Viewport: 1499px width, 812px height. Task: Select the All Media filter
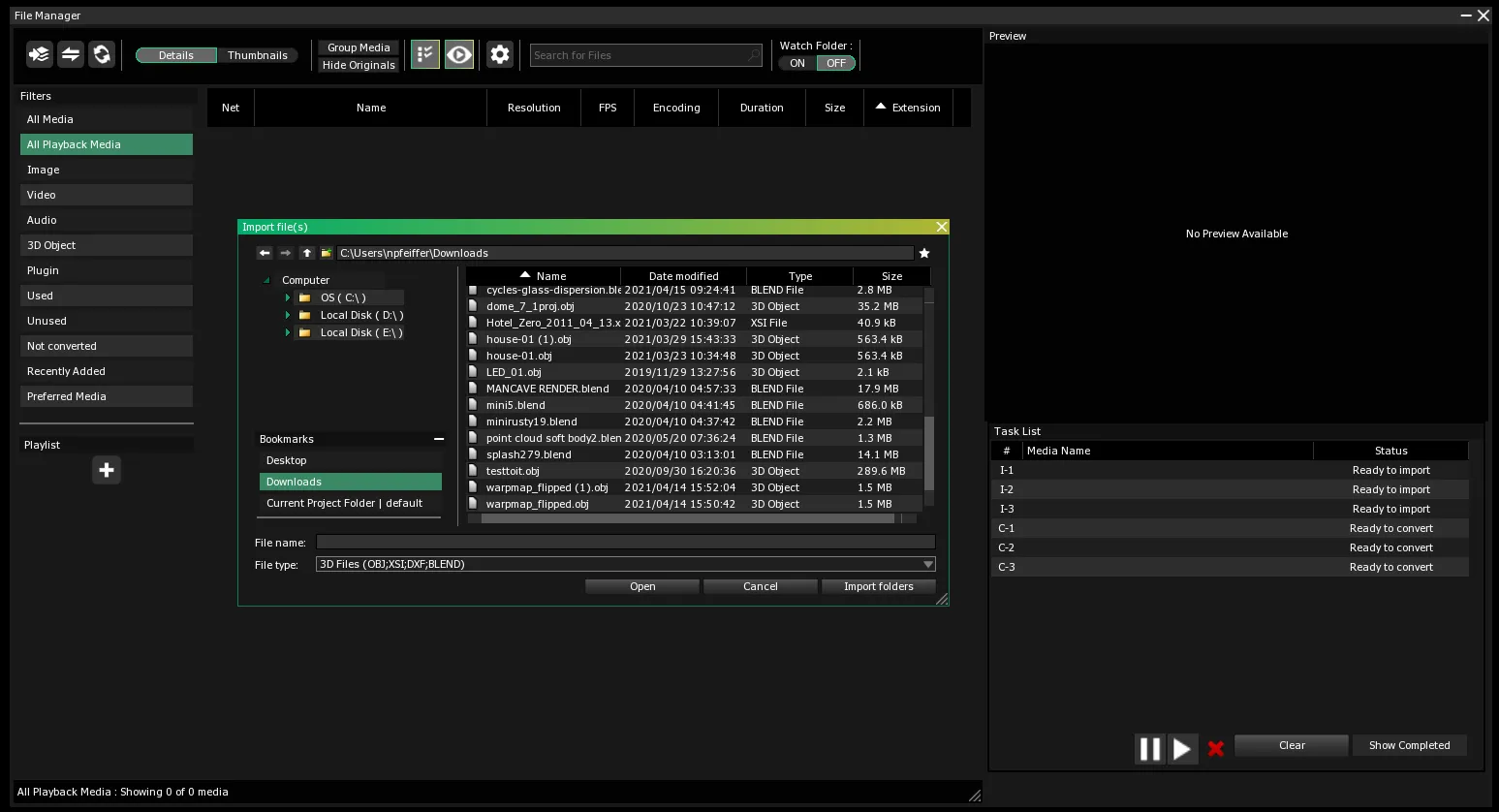[107, 119]
